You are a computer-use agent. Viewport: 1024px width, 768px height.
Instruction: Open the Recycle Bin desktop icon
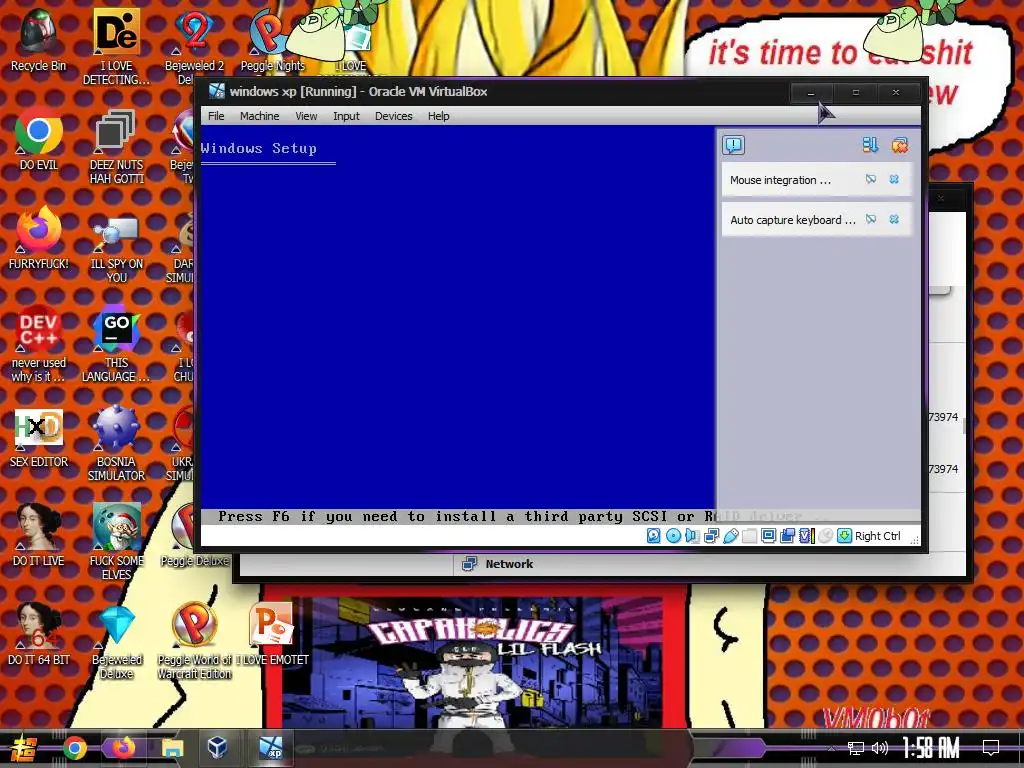click(x=38, y=40)
